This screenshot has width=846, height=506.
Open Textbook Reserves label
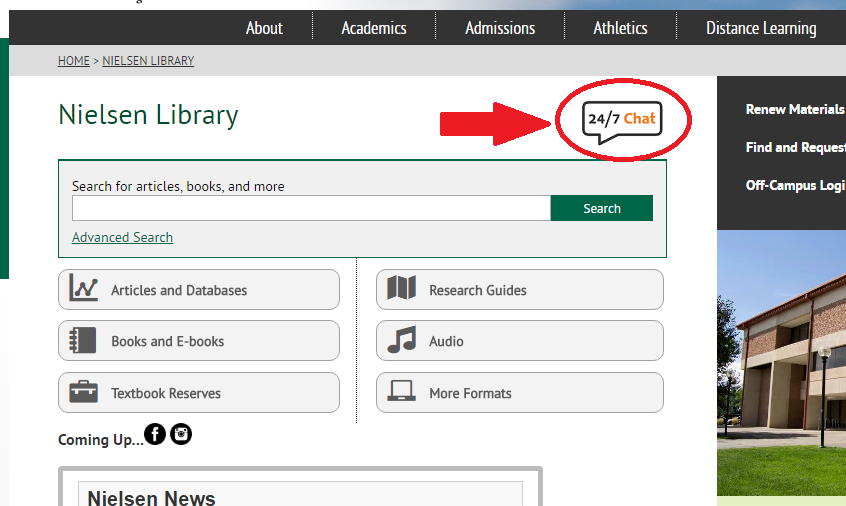166,393
